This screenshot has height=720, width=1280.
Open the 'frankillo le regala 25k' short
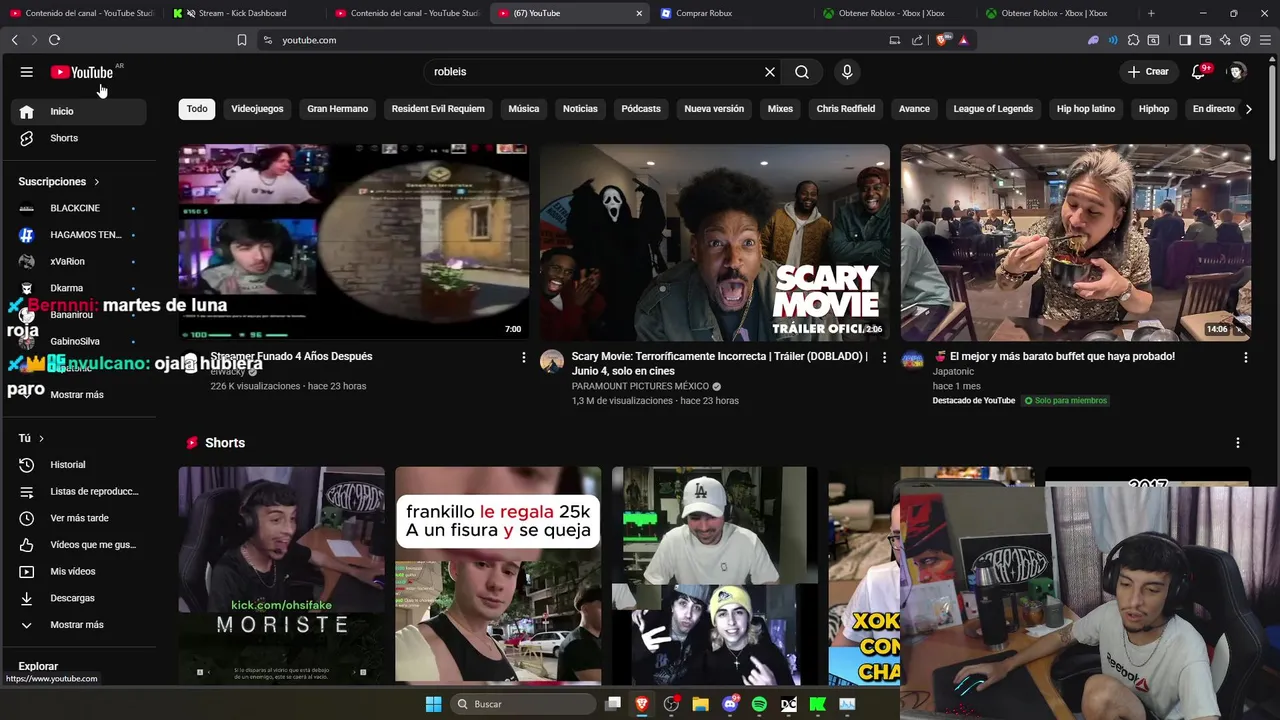coord(498,575)
